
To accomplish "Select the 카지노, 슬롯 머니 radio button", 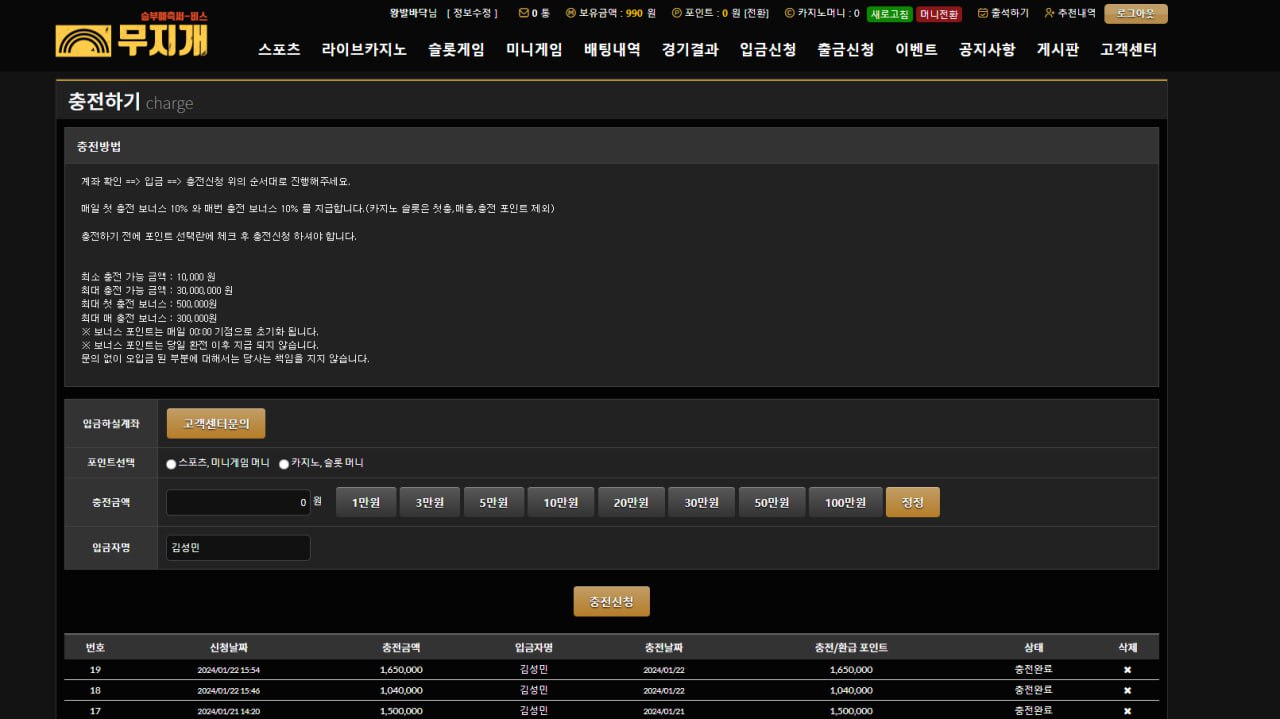I will pyautogui.click(x=283, y=463).
